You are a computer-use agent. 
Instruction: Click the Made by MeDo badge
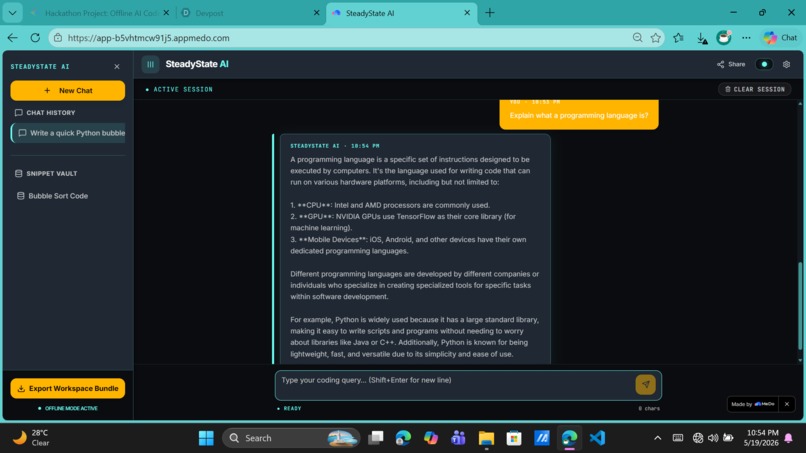(753, 404)
